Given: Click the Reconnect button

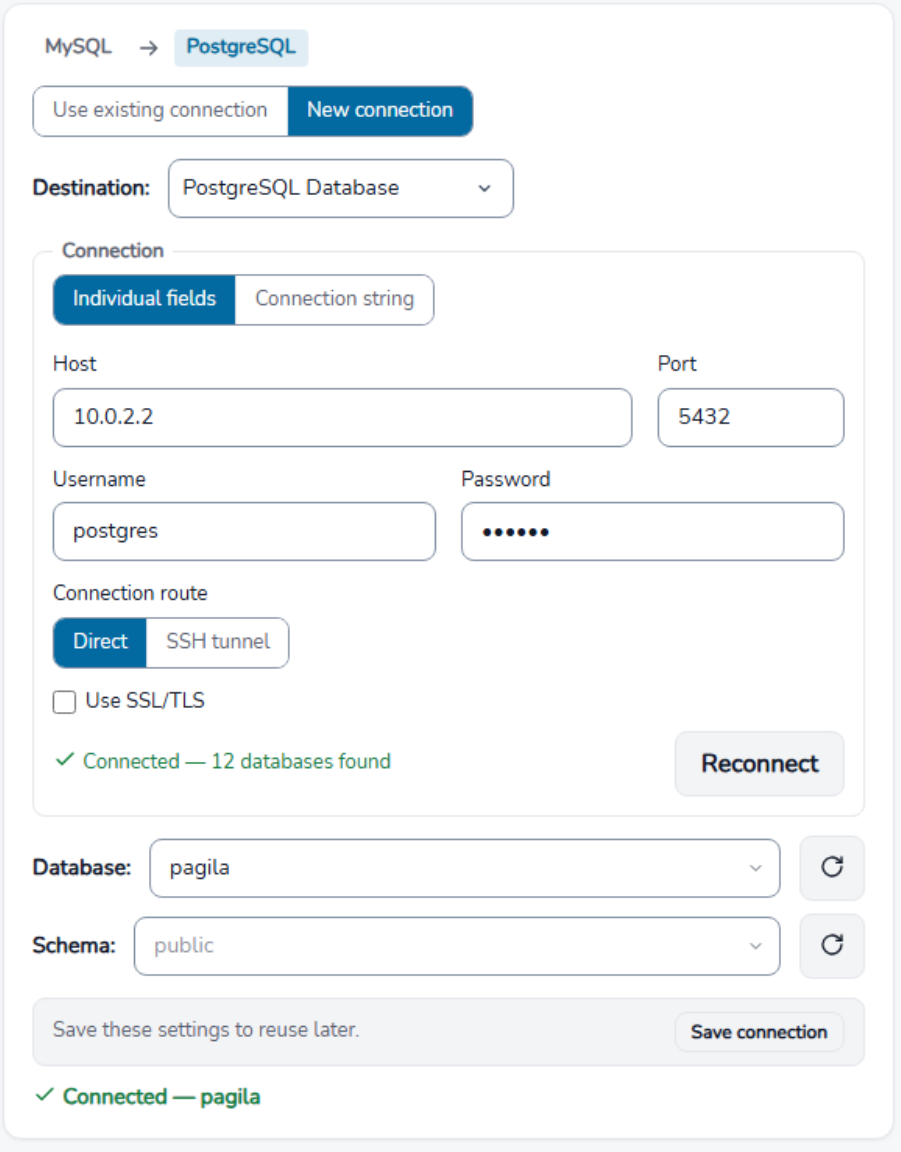Looking at the screenshot, I should (759, 763).
